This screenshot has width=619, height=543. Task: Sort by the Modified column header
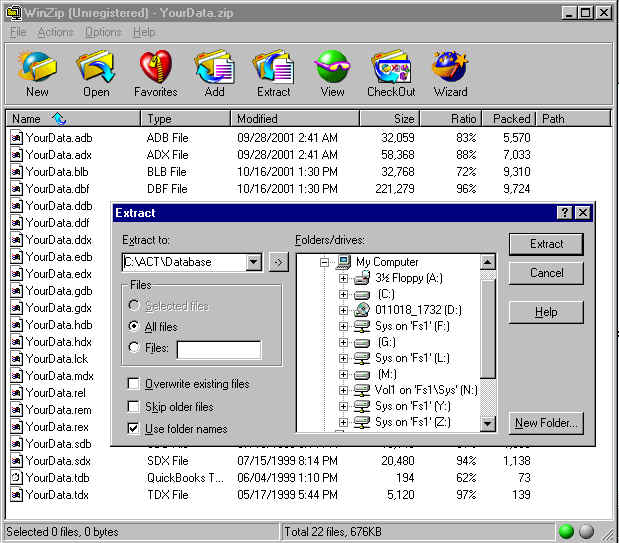pos(295,118)
